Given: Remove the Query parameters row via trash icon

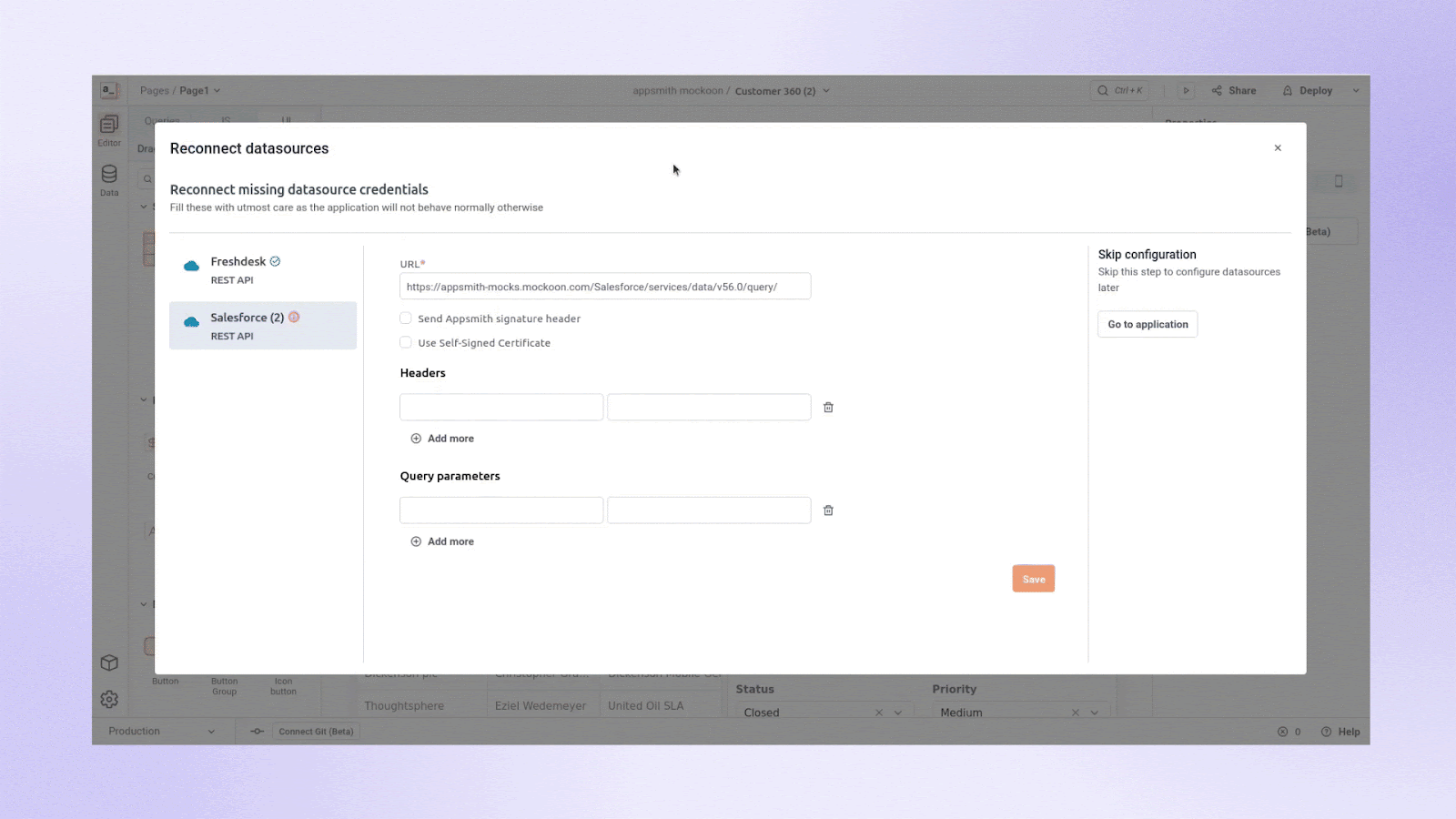Looking at the screenshot, I should [x=828, y=510].
